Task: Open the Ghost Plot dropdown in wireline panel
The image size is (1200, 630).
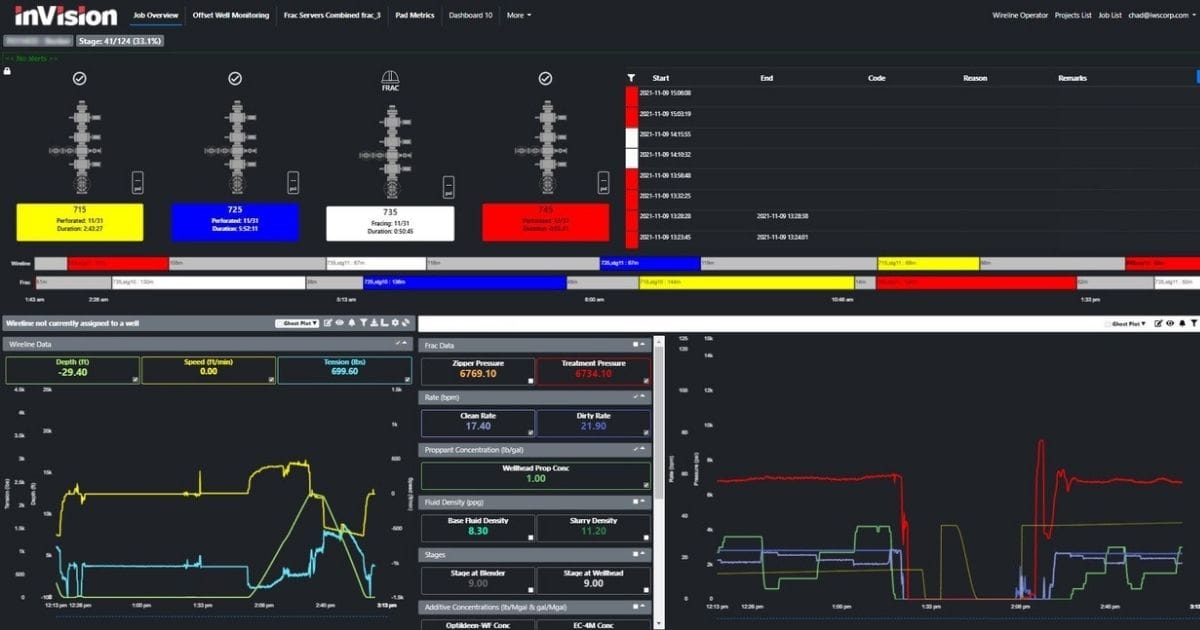Action: 297,323
